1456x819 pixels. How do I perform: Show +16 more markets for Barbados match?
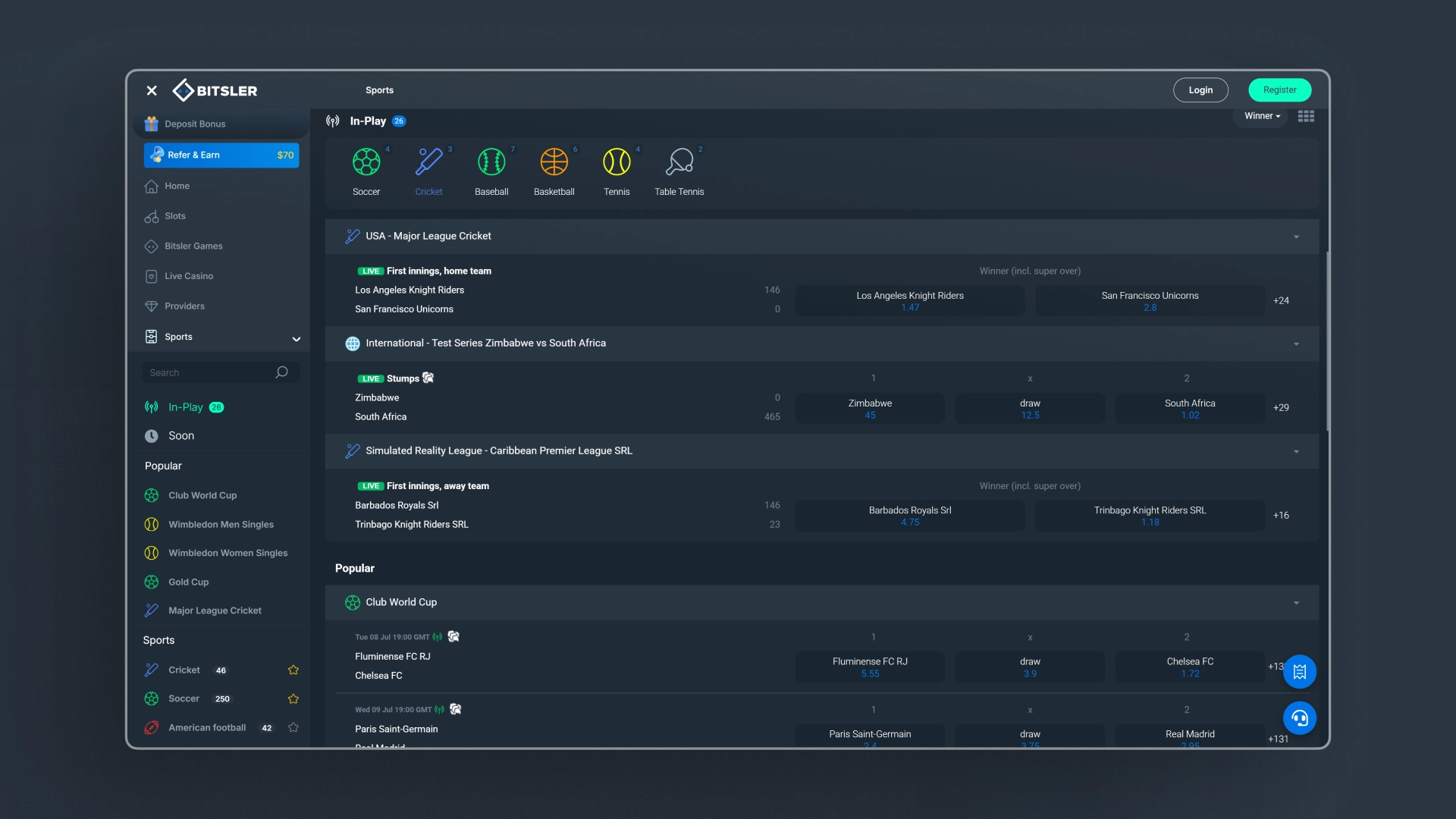[x=1281, y=516]
